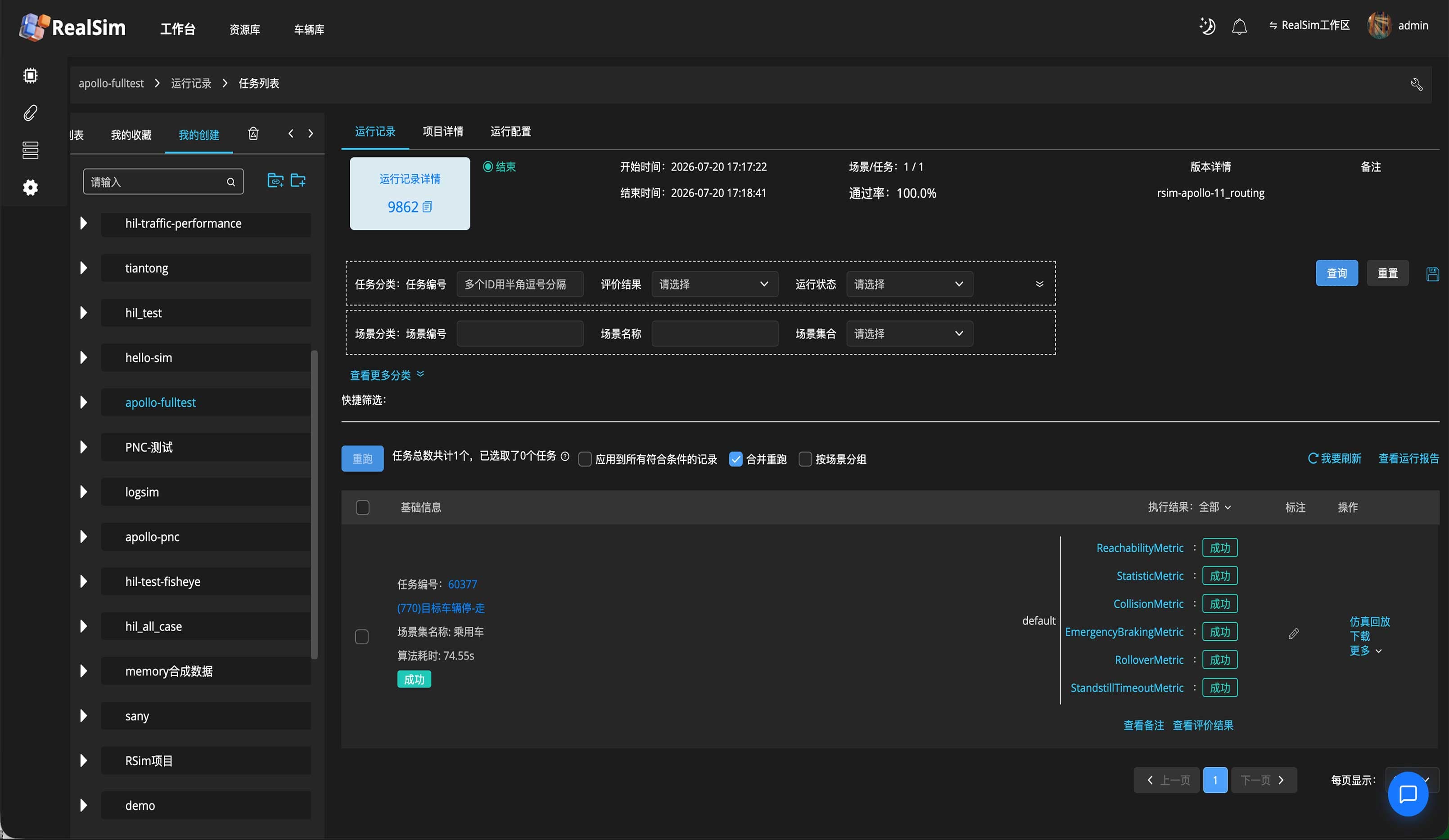Toggle the dark mode moon icon
The image size is (1449, 840).
click(x=1207, y=26)
